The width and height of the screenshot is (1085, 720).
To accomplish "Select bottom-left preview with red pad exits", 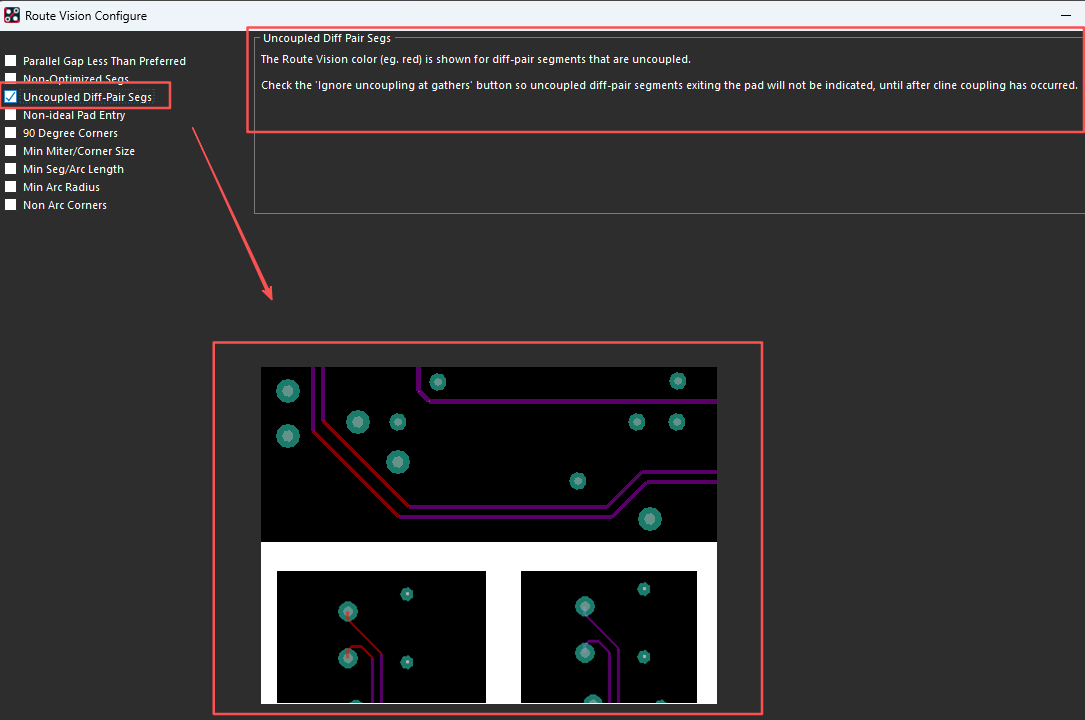I will 381,637.
